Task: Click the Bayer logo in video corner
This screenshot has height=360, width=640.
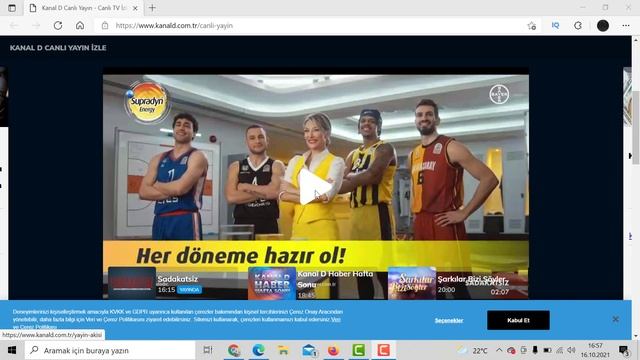Action: point(499,94)
